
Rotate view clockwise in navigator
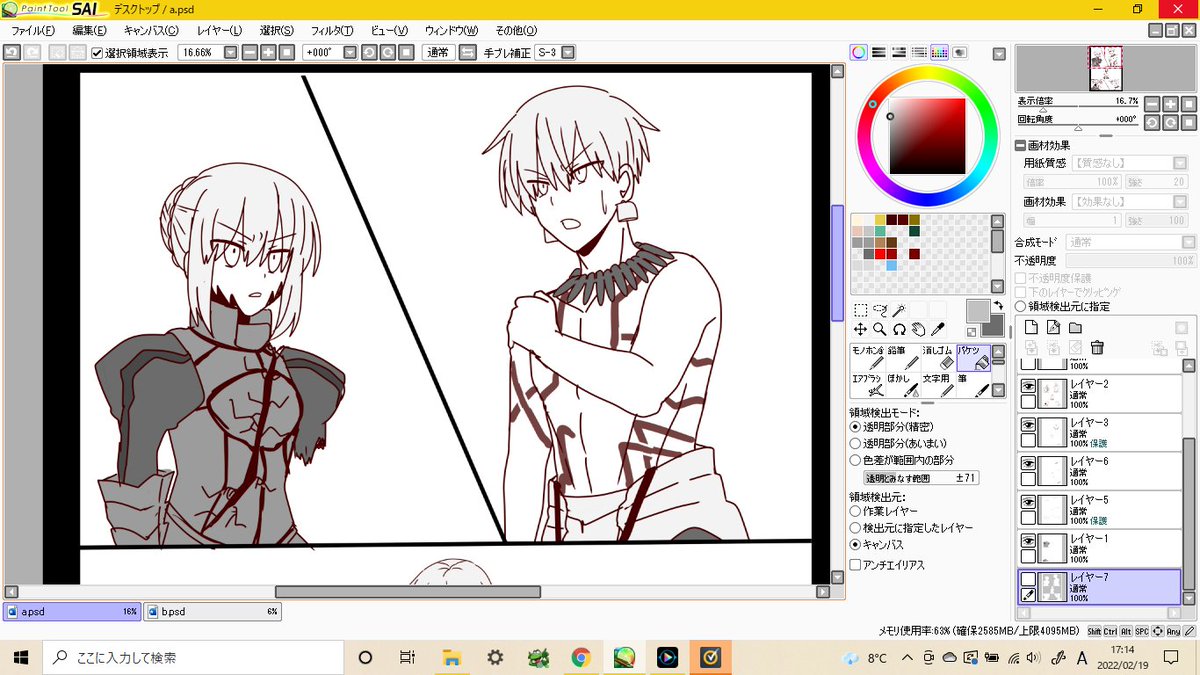[1170, 121]
